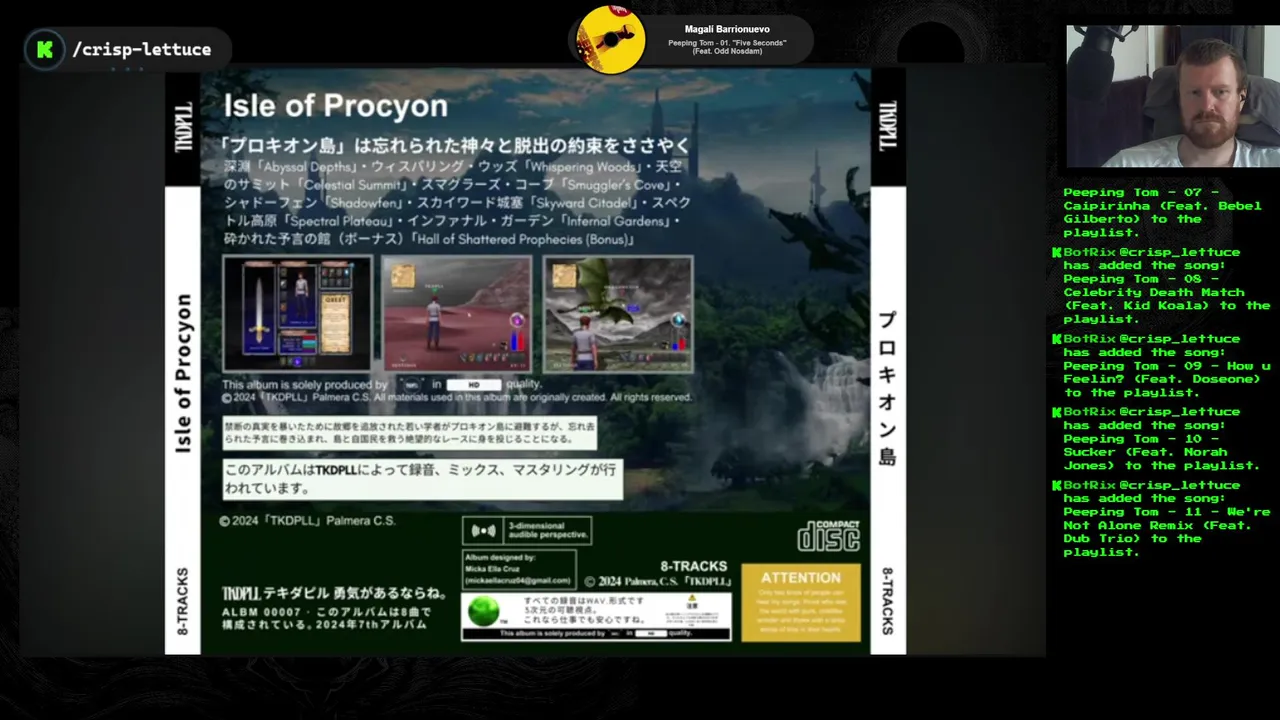Screen dimensions: 1280x720
Task: Click the /crisp-lettuce channel name
Action: (x=141, y=49)
